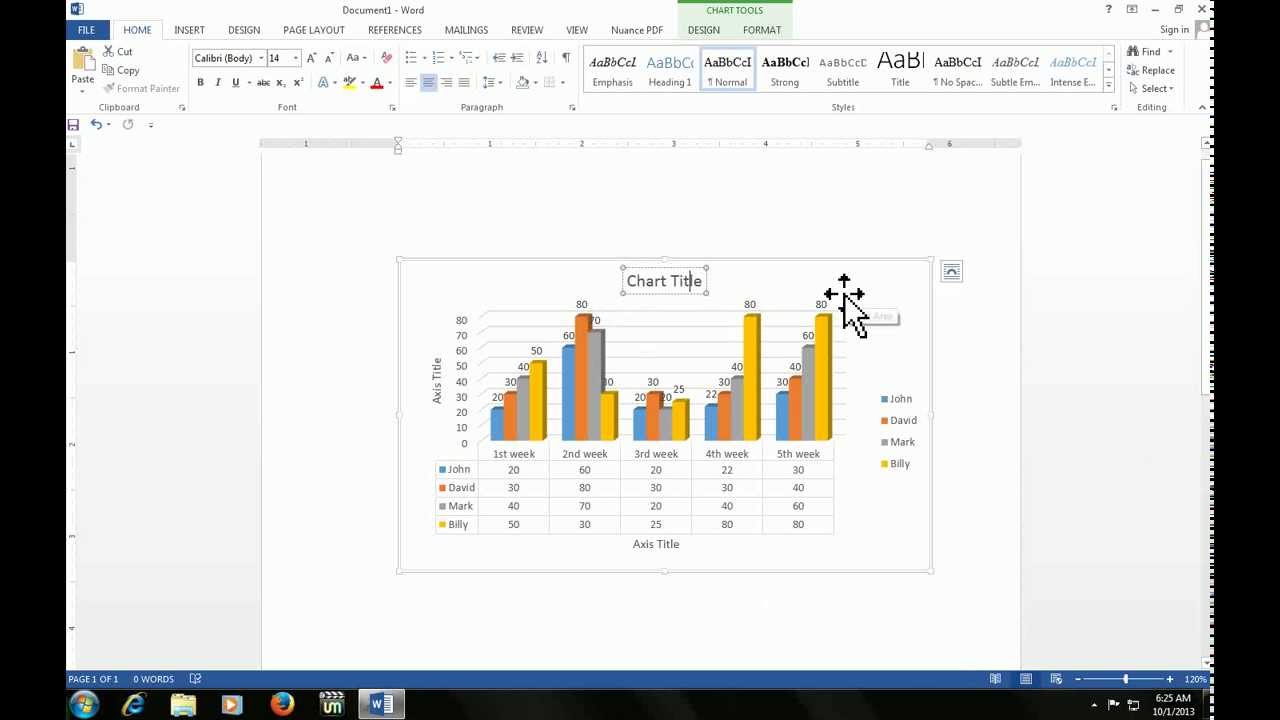This screenshot has width=1280, height=720.
Task: Toggle italic formatting
Action: [x=218, y=83]
